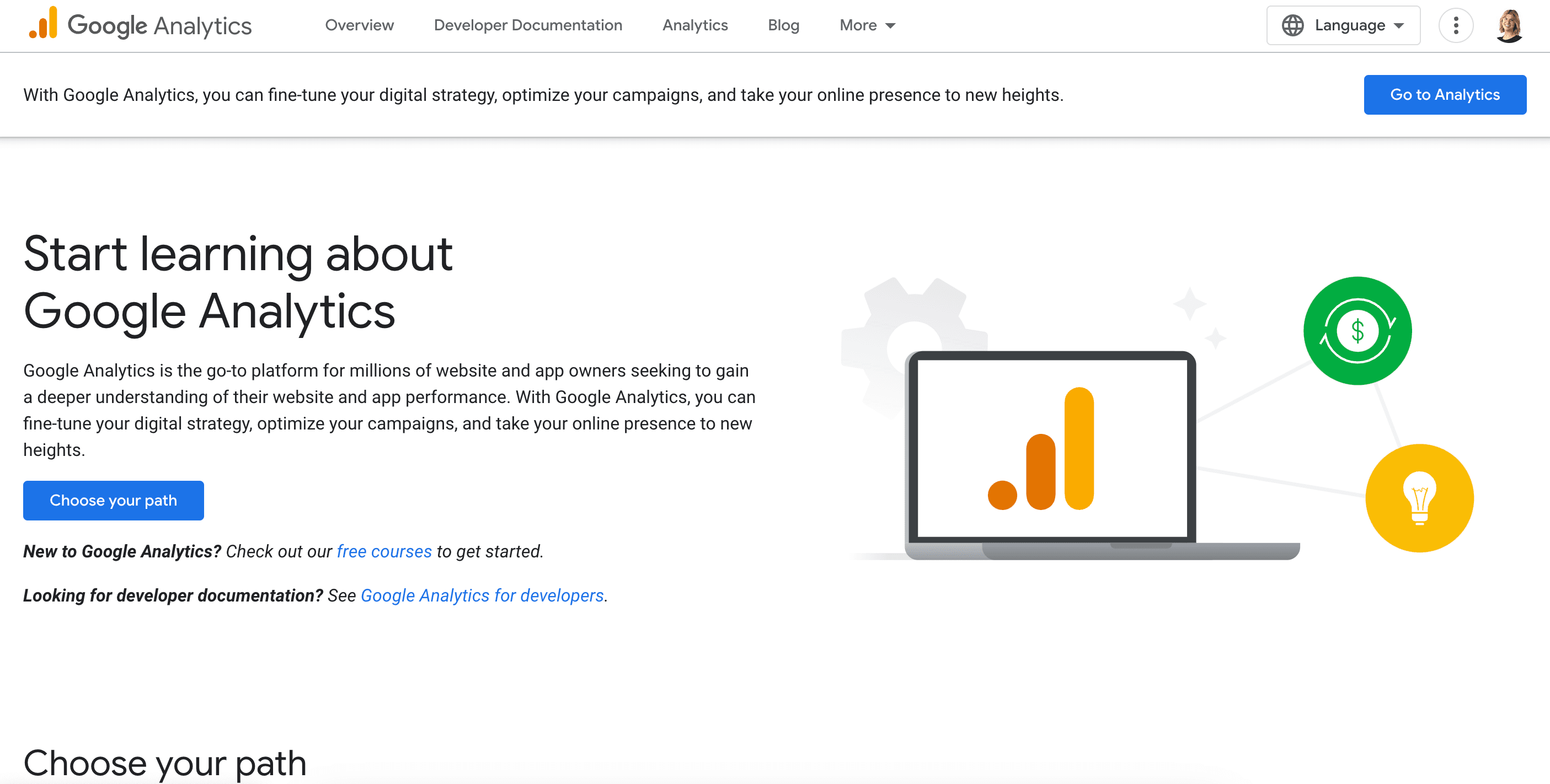This screenshot has width=1550, height=784.
Task: Click the globe icon in Language selector
Action: tap(1292, 25)
